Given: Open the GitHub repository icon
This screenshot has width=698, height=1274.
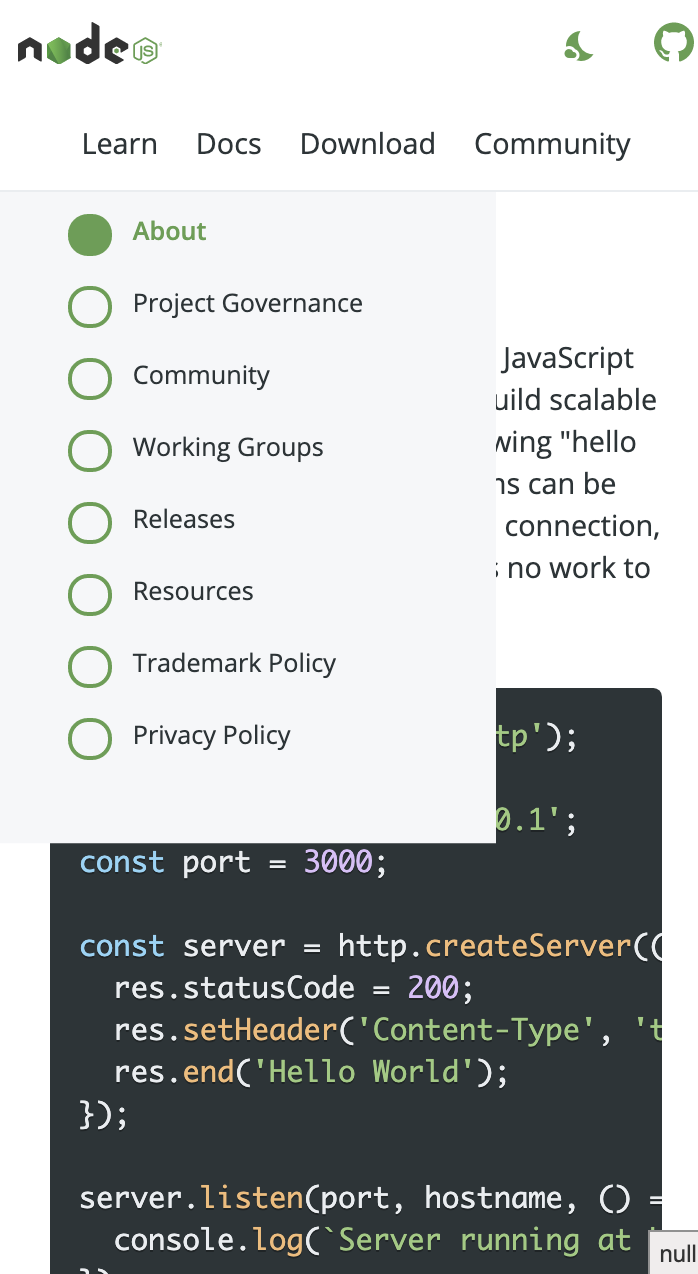Looking at the screenshot, I should tap(673, 43).
